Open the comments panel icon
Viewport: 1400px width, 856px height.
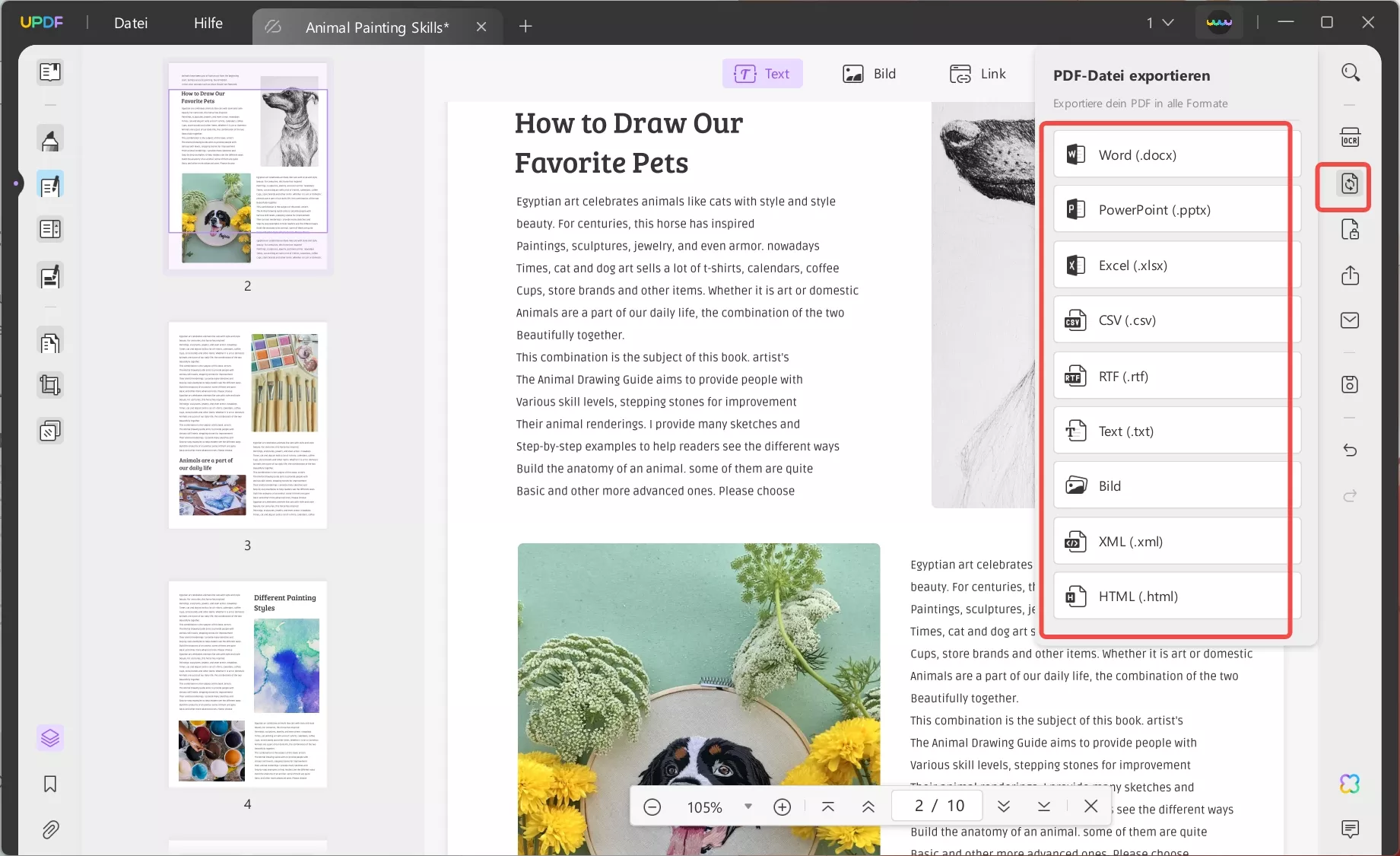(1351, 829)
